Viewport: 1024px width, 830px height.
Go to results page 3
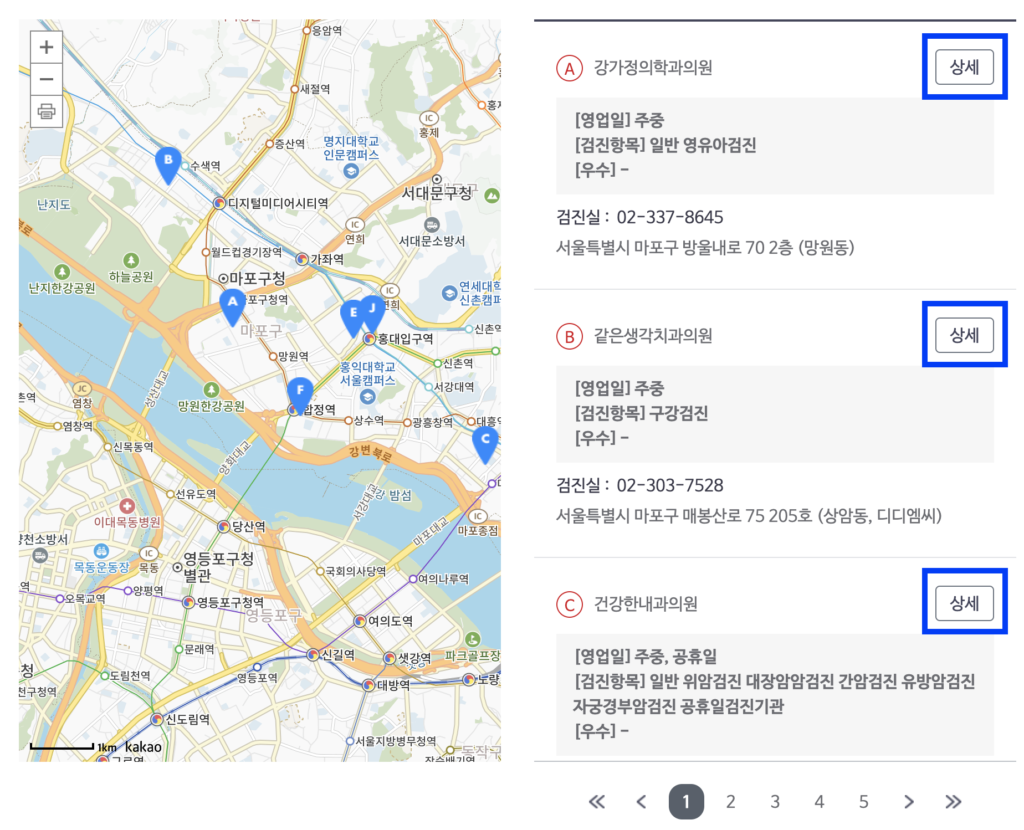[x=775, y=801]
